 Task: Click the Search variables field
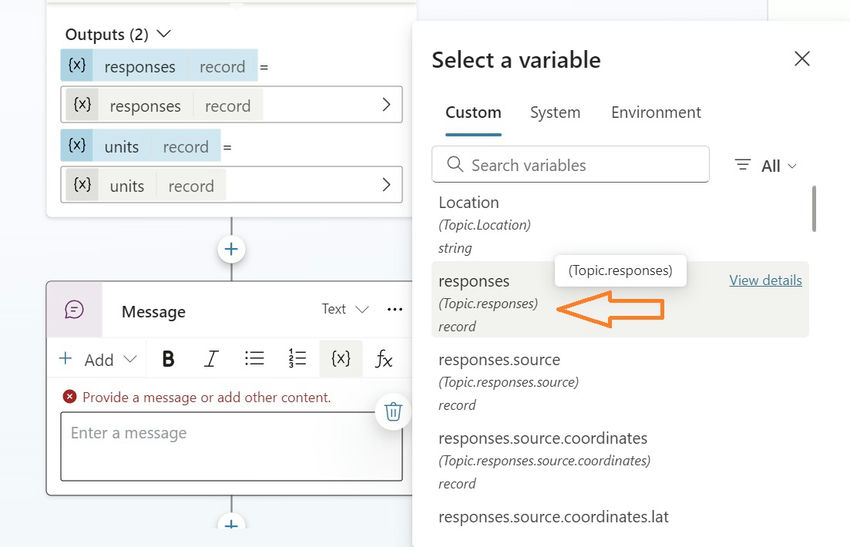(580, 165)
